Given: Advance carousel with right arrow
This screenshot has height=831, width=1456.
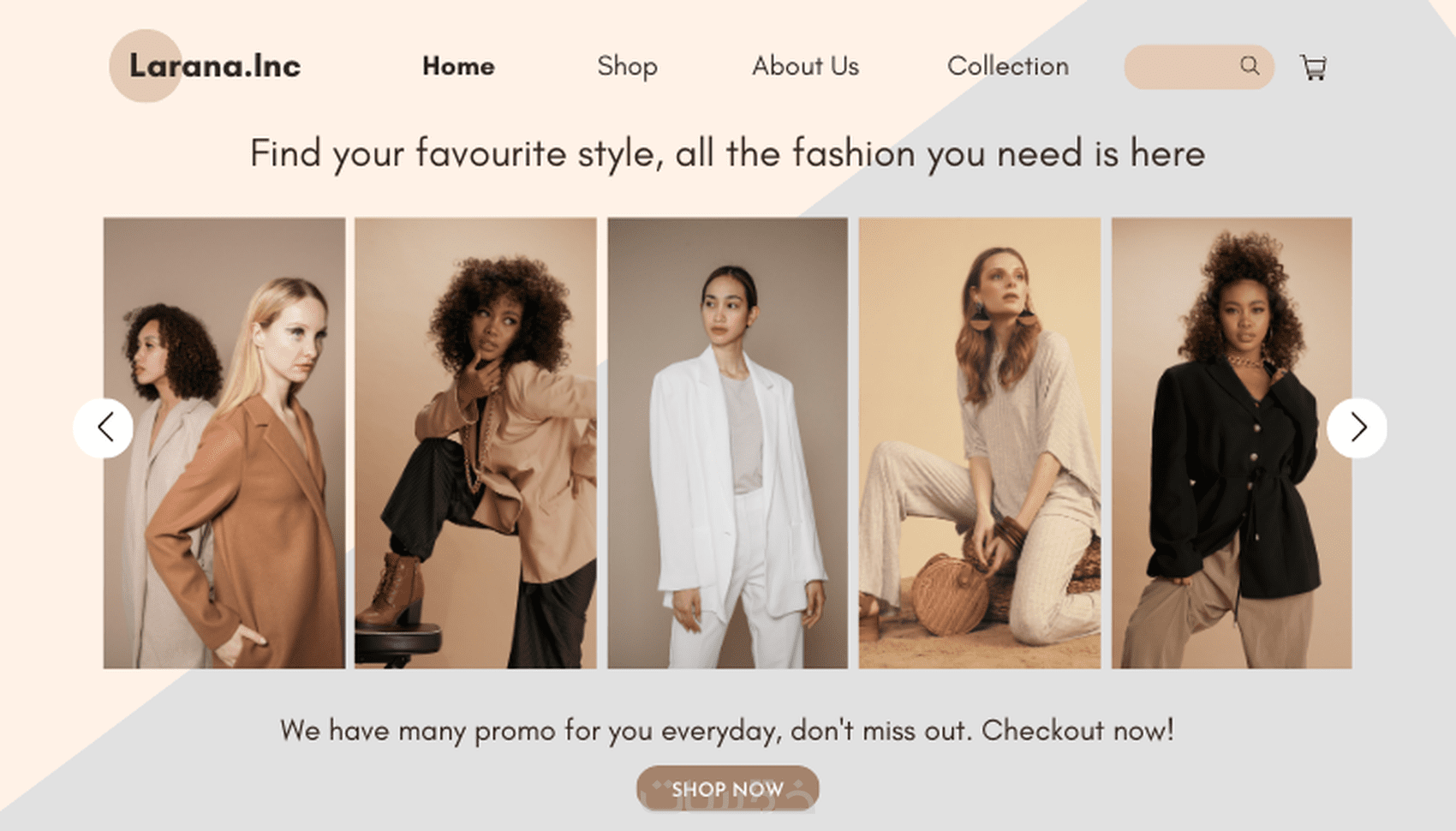Looking at the screenshot, I should pyautogui.click(x=1357, y=427).
